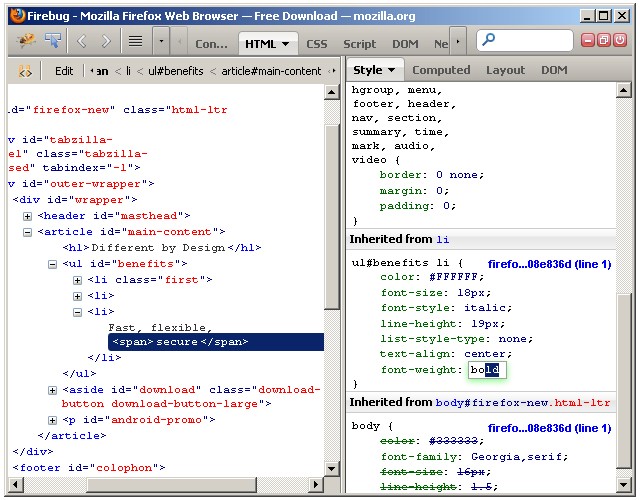
Task: Click the struck-through color #333333 value
Action: [x=453, y=441]
